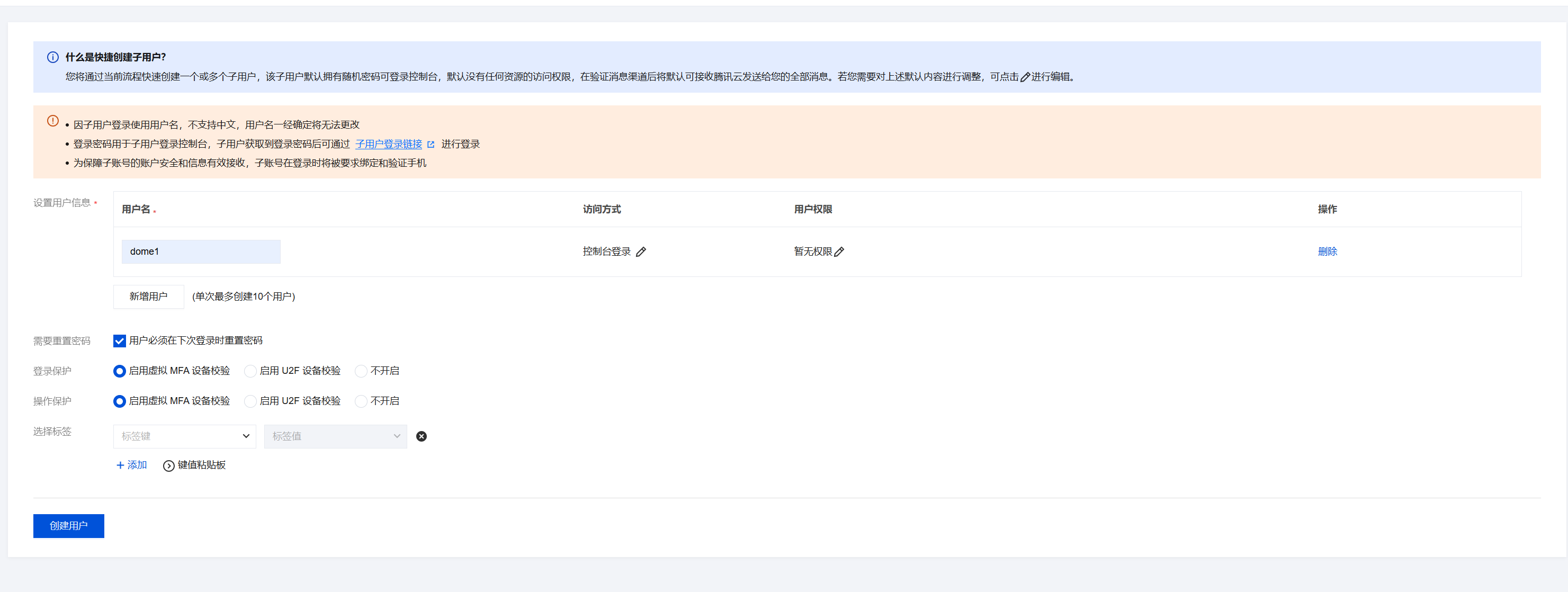Select 不开启 for 操作保护
1568x592 pixels.
[361, 401]
